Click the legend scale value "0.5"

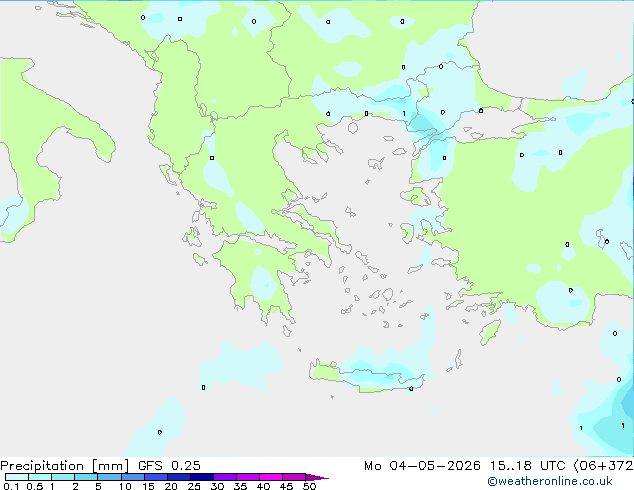[34, 486]
